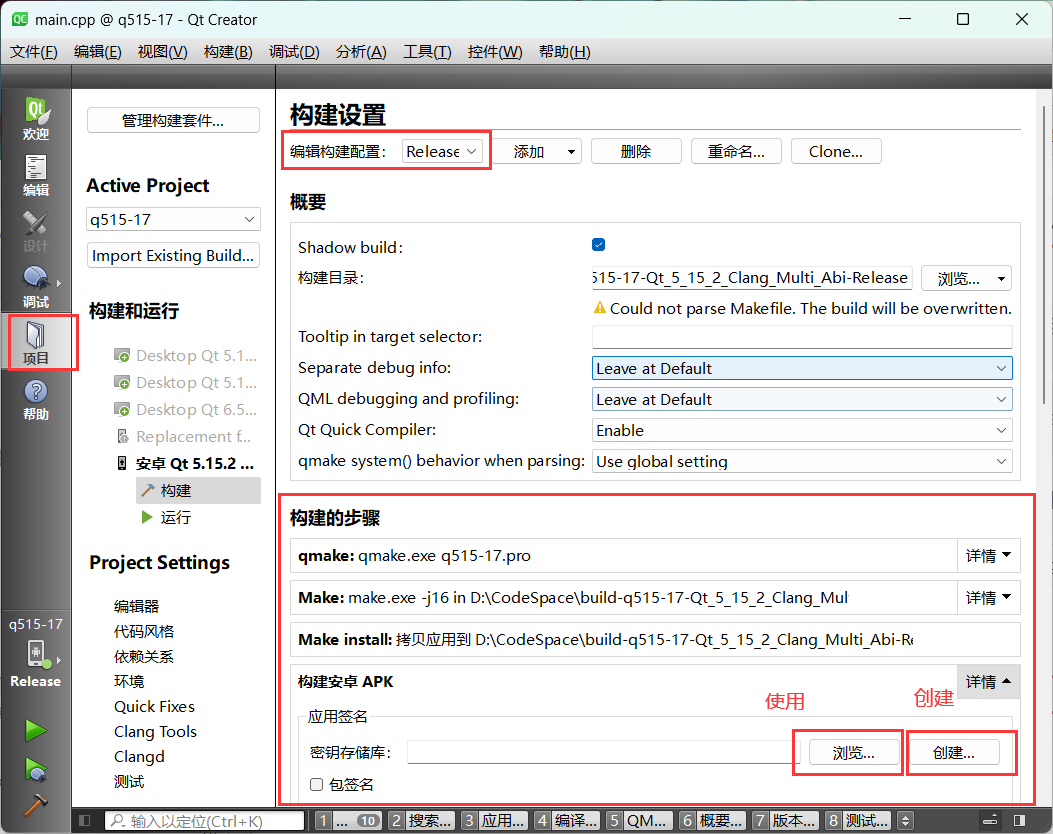Open the 构建(B) menu

pos(227,52)
